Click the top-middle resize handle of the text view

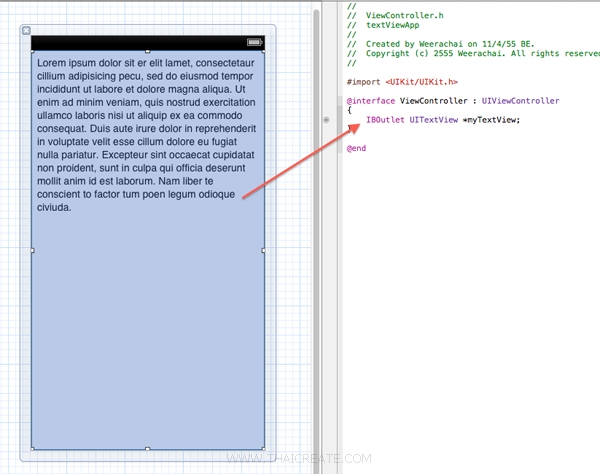tap(148, 51)
